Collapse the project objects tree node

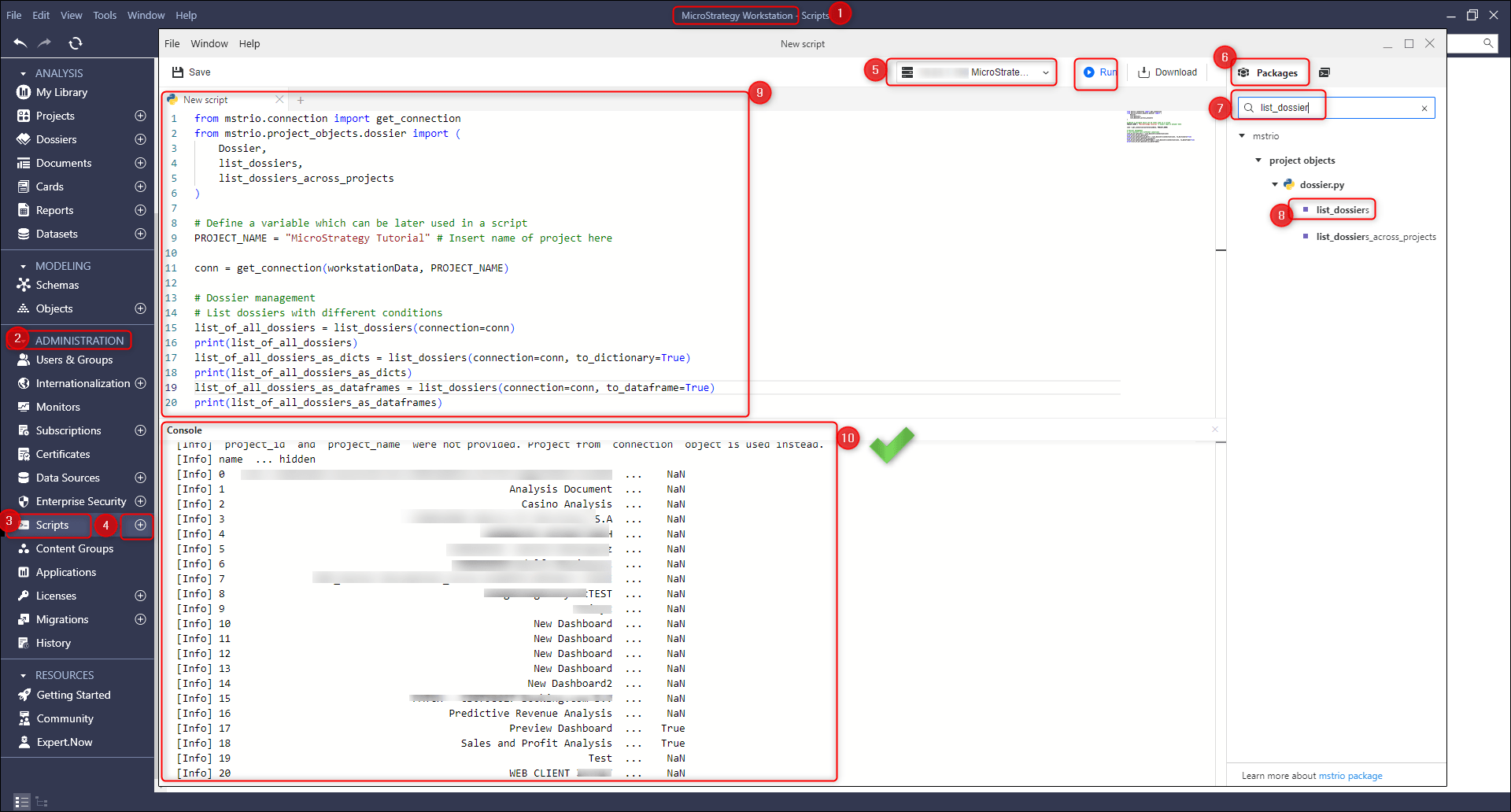pos(1258,161)
